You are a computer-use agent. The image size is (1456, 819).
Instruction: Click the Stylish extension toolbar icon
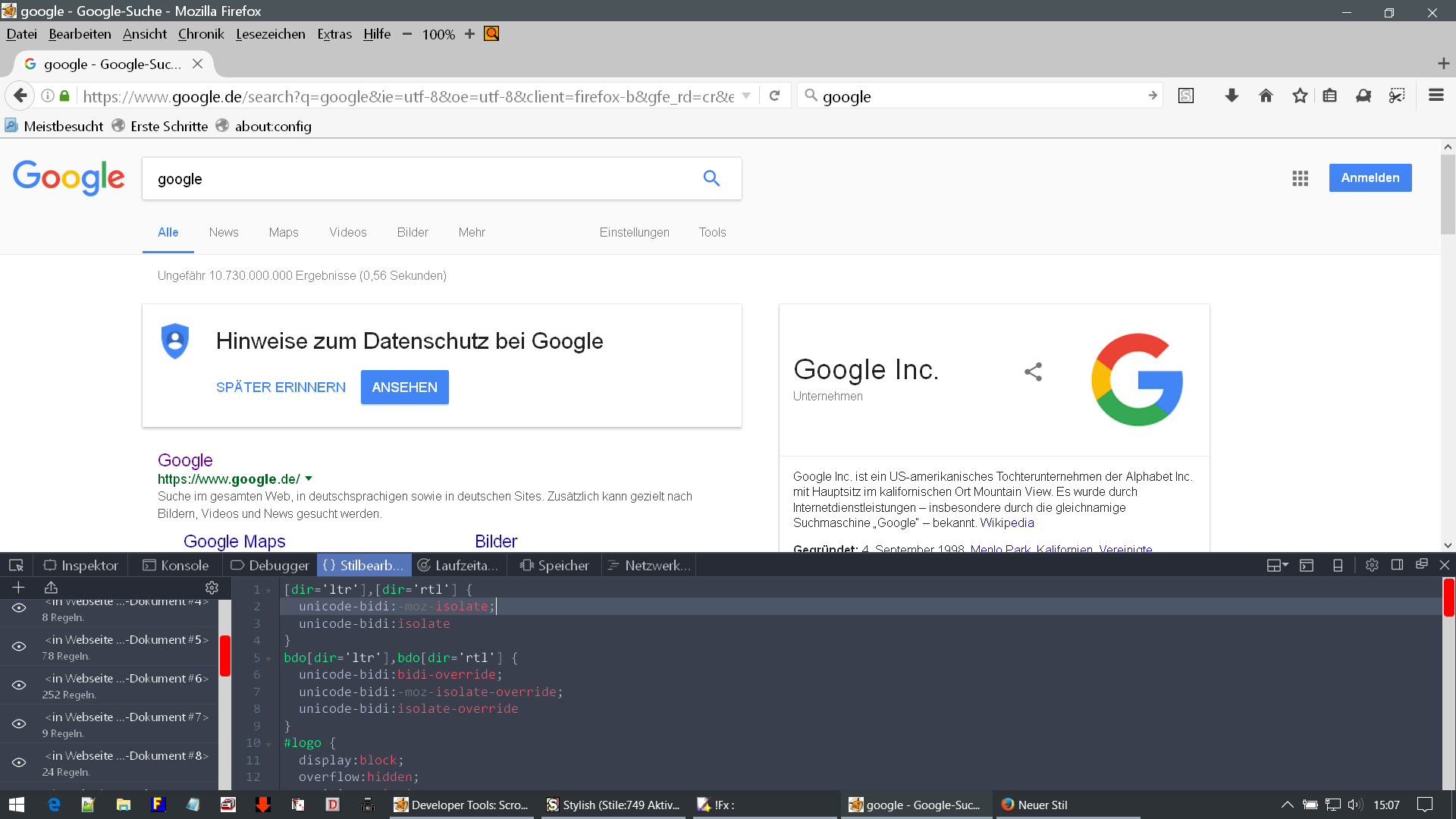pyautogui.click(x=1186, y=96)
